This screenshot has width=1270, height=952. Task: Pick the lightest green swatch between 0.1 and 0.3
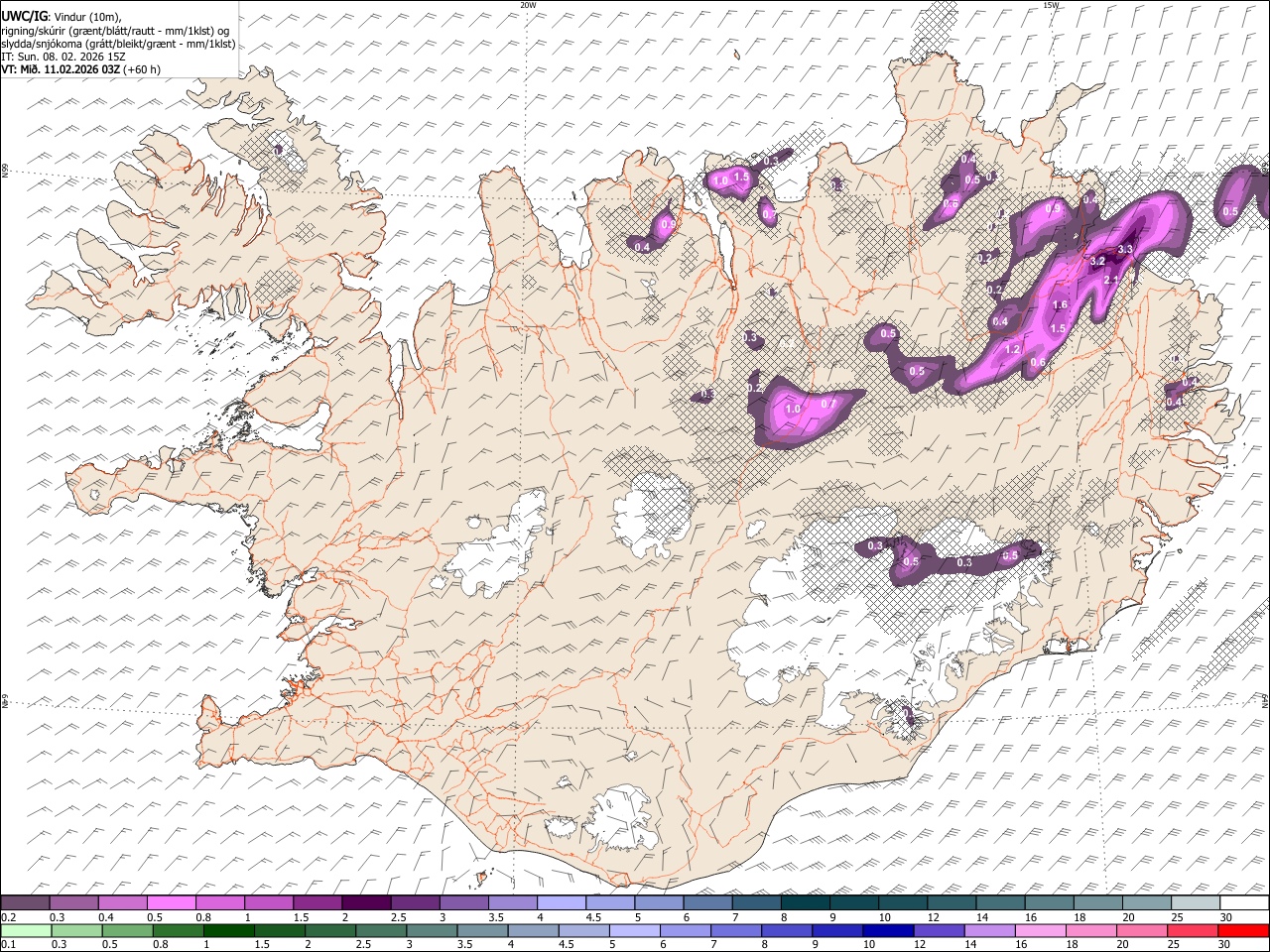(x=26, y=930)
